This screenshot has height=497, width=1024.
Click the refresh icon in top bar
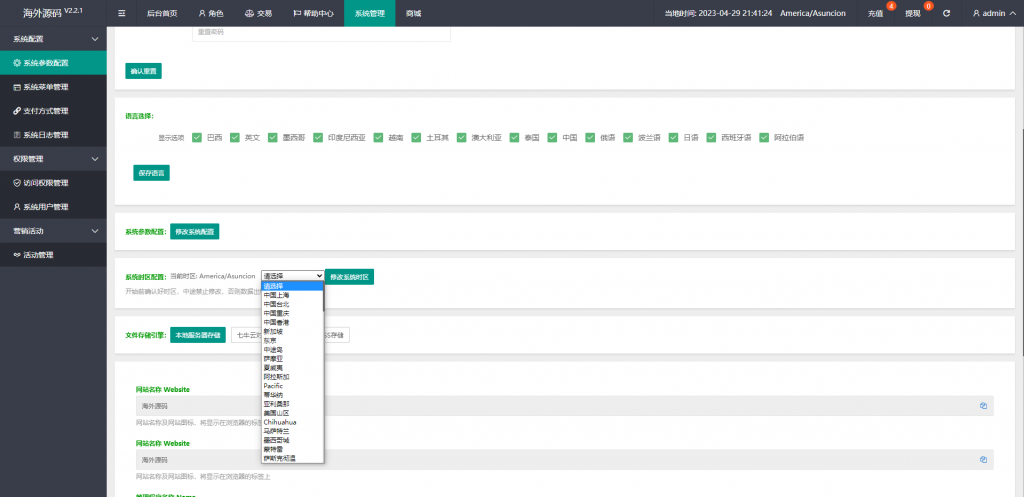(x=946, y=13)
